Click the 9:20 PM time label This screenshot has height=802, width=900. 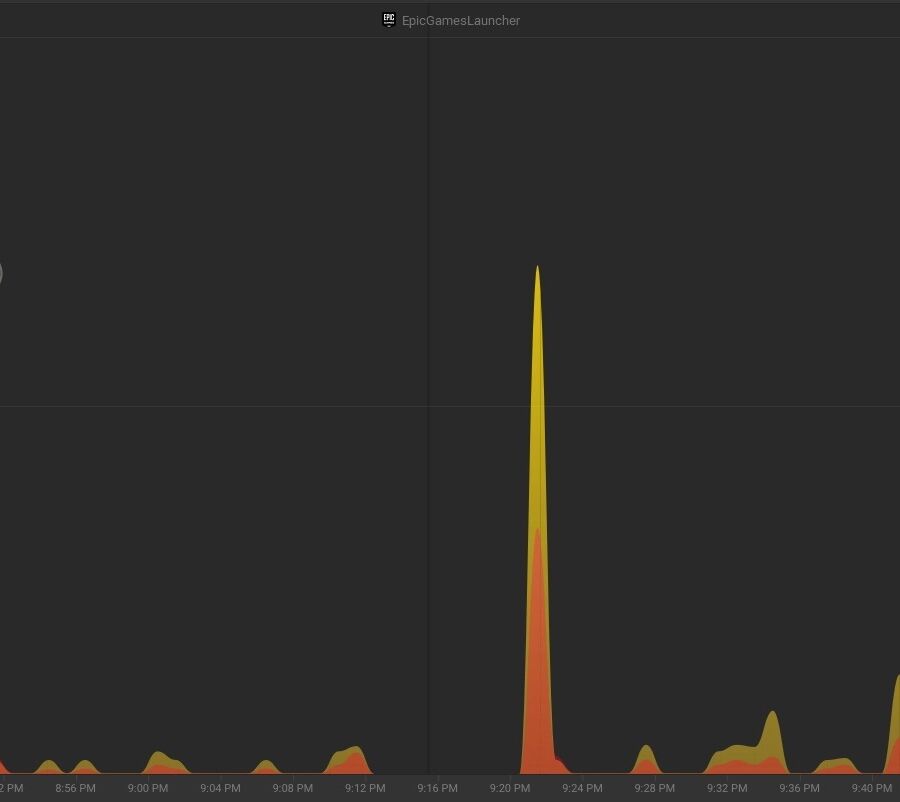510,788
